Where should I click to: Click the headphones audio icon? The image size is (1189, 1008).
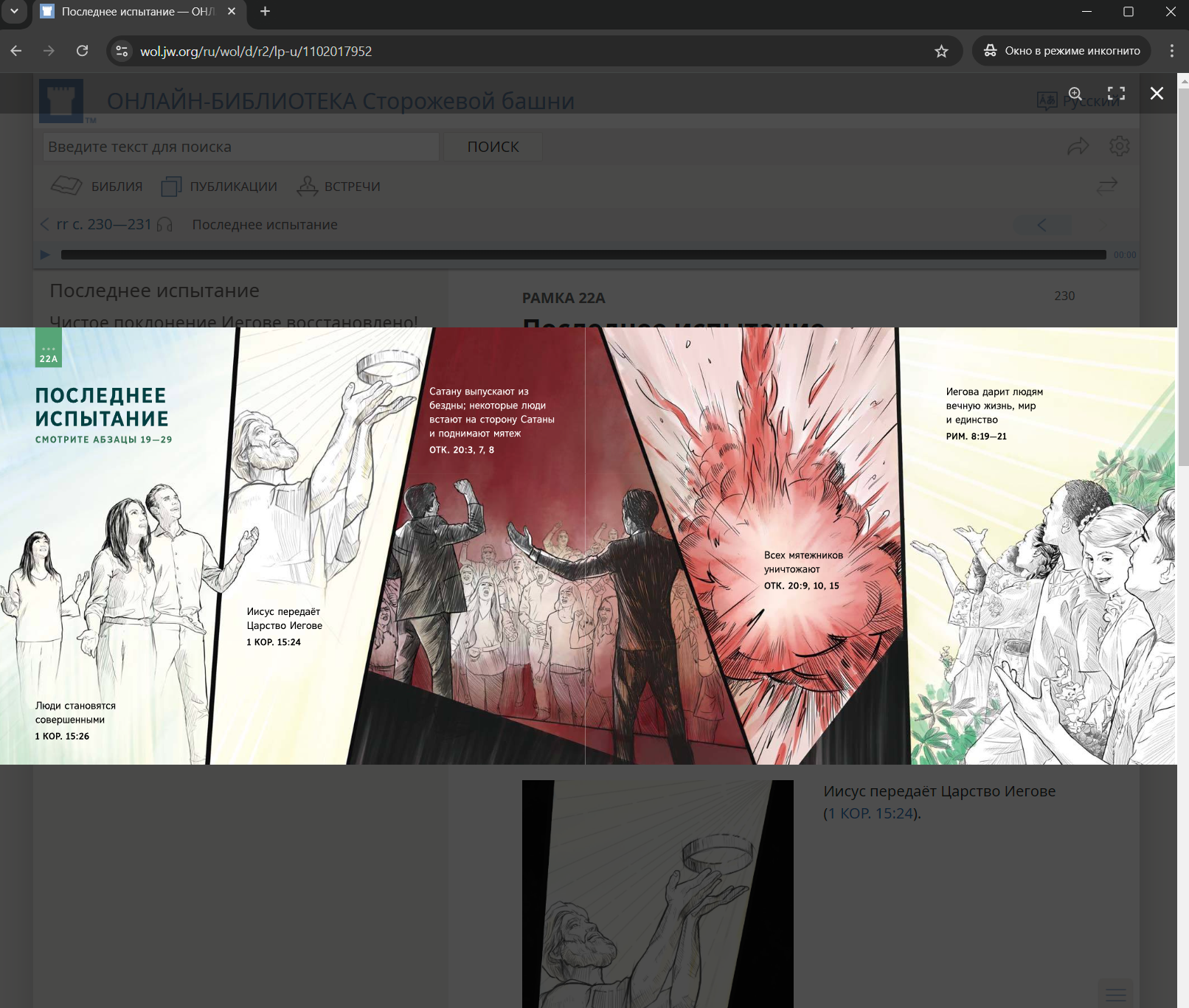pyautogui.click(x=164, y=224)
